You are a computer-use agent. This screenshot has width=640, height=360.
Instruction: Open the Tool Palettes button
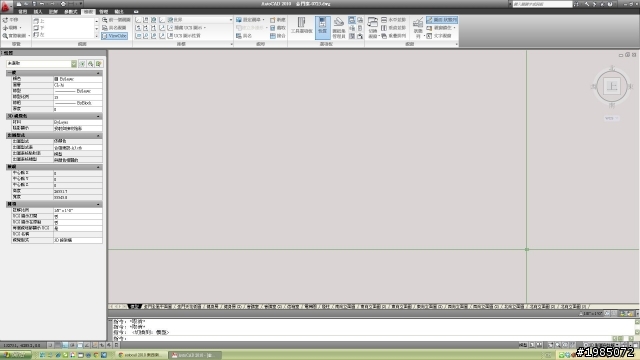point(302,25)
